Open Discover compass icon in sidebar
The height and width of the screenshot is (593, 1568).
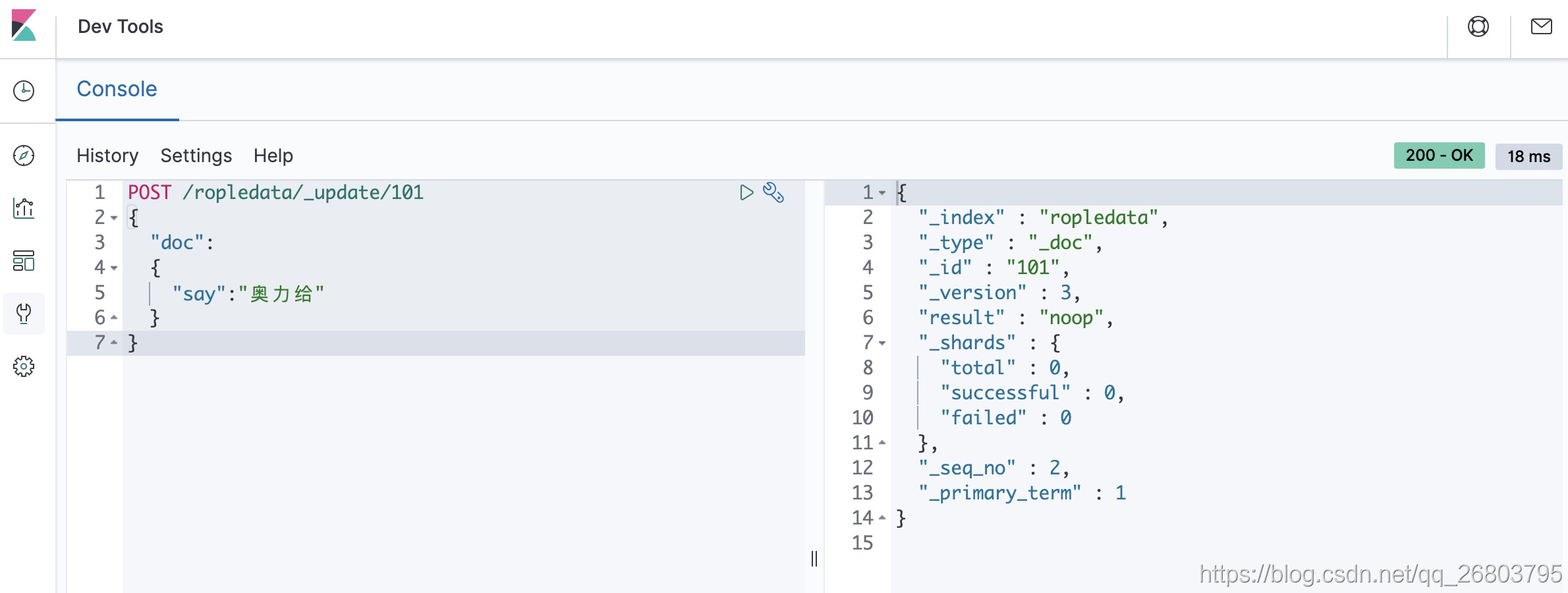(x=24, y=155)
